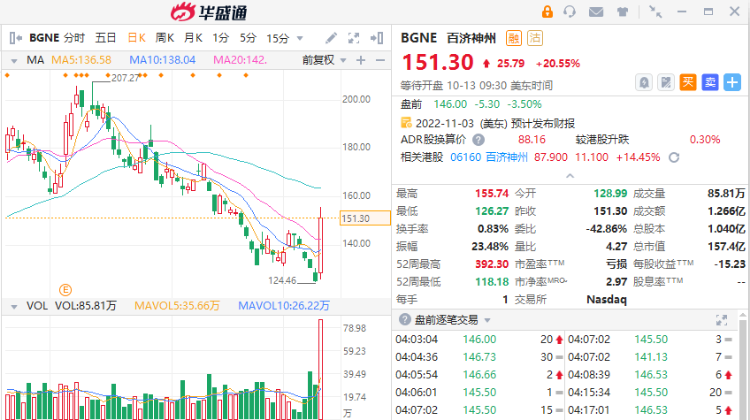Open the mail messages icon
Image resolution: width=750 pixels, height=420 pixels.
596,11
